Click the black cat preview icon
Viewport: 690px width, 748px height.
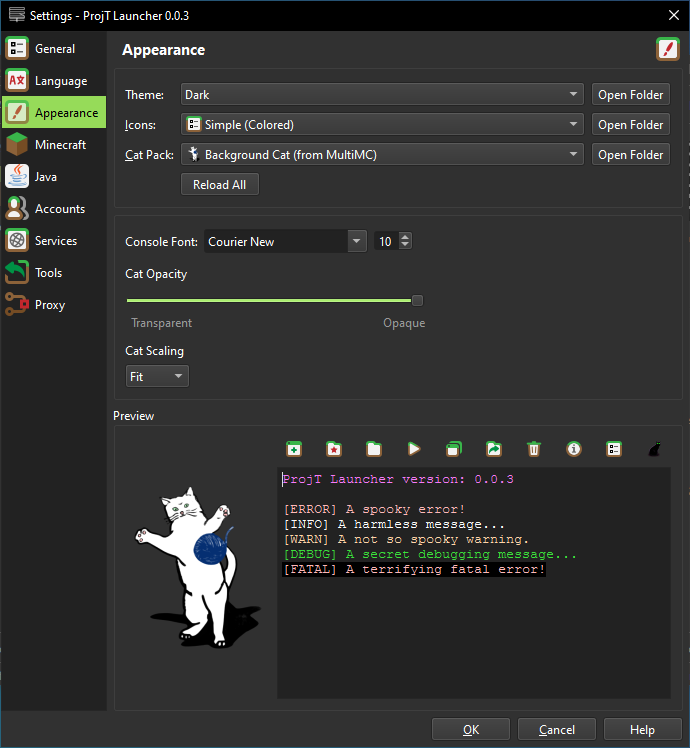tap(654, 449)
